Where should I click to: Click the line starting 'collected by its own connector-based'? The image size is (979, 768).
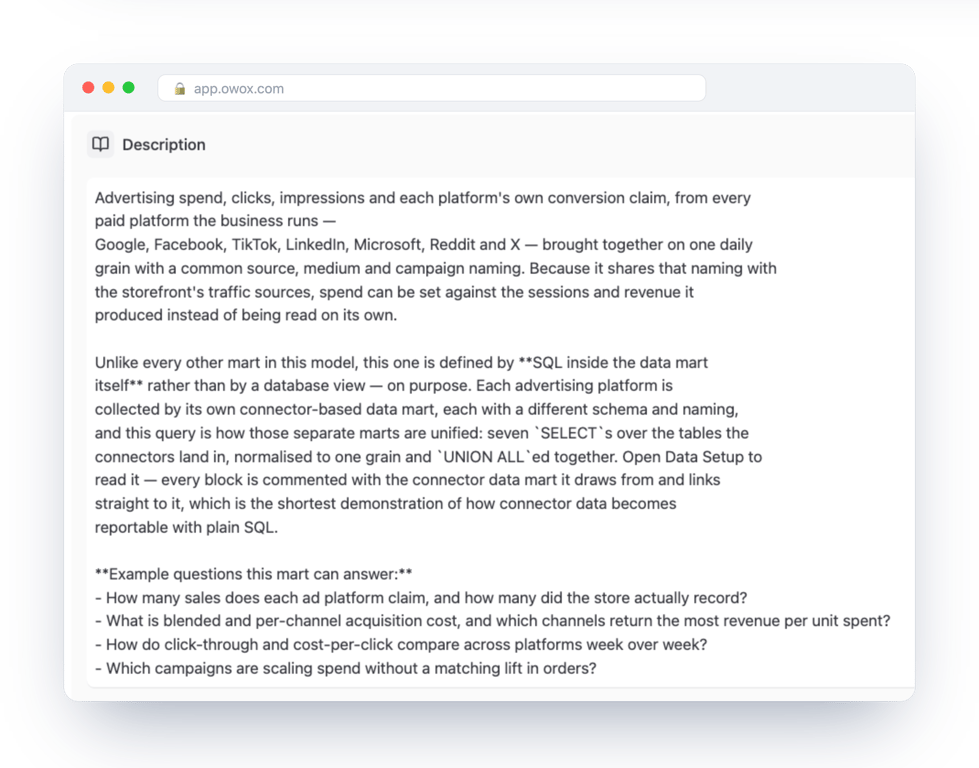(416, 410)
